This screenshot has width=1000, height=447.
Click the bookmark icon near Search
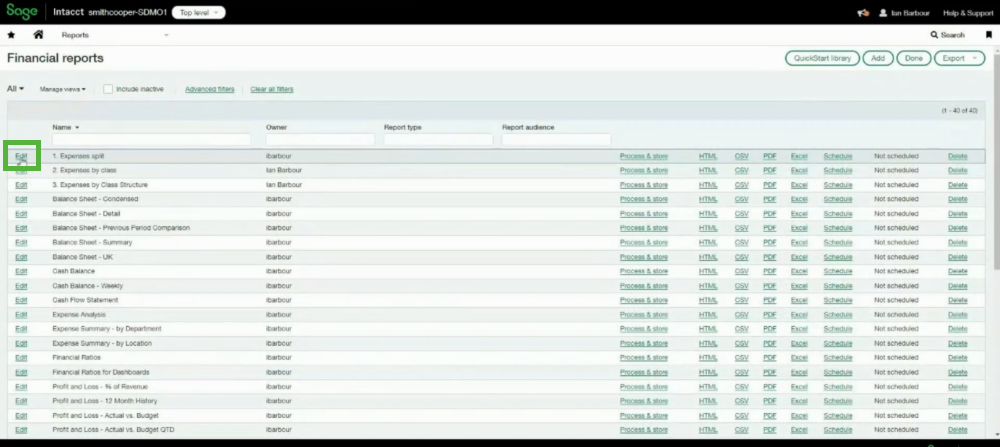(989, 35)
